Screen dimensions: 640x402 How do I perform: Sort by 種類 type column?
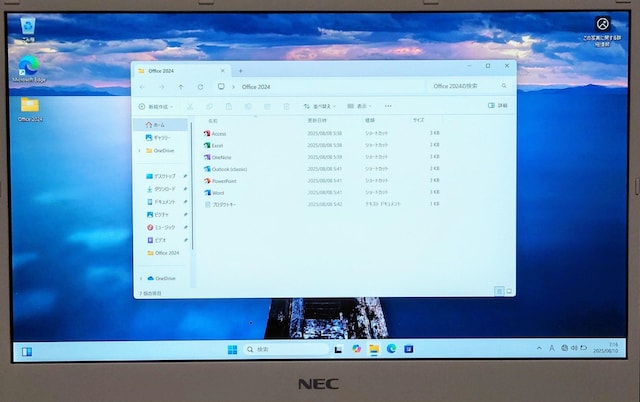[x=370, y=120]
